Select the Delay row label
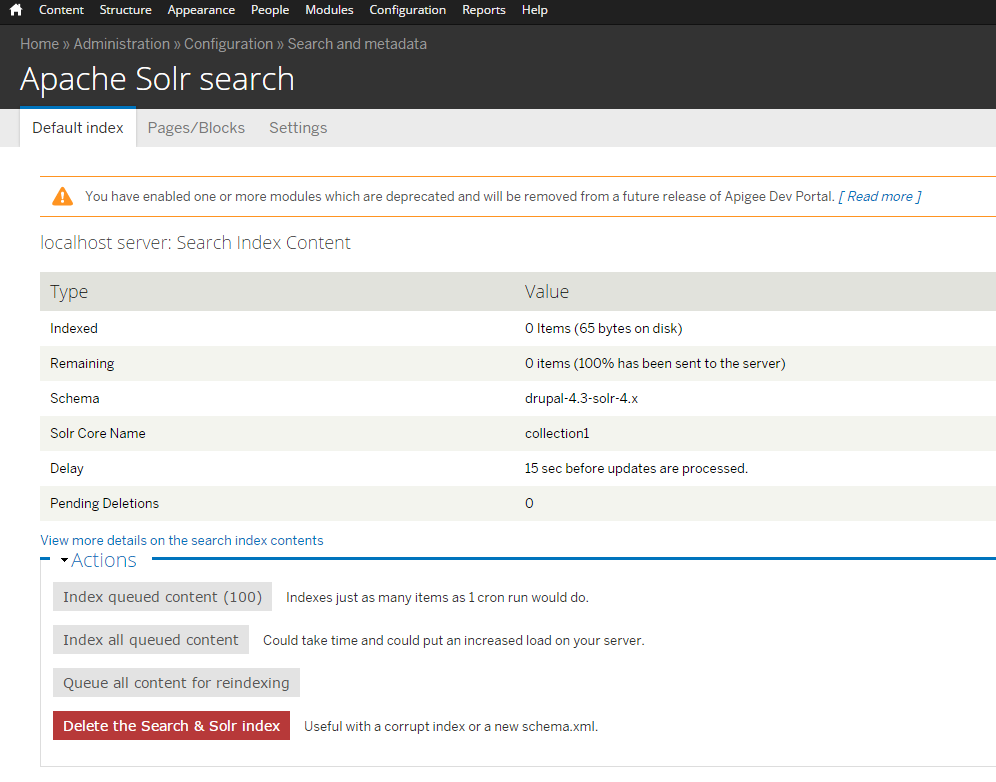The width and height of the screenshot is (996, 782). coord(67,468)
